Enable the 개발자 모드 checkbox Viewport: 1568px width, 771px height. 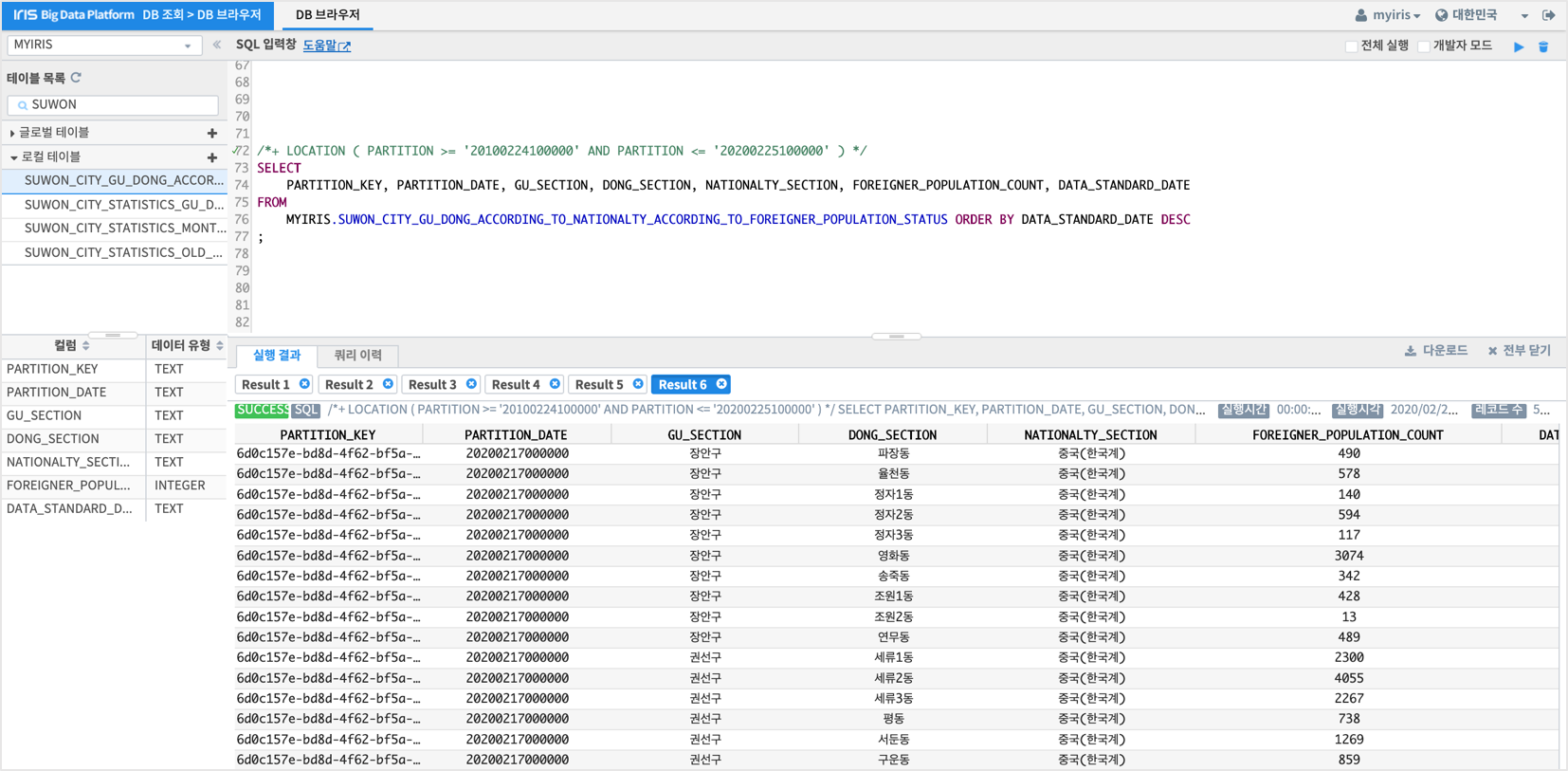pos(1423,46)
